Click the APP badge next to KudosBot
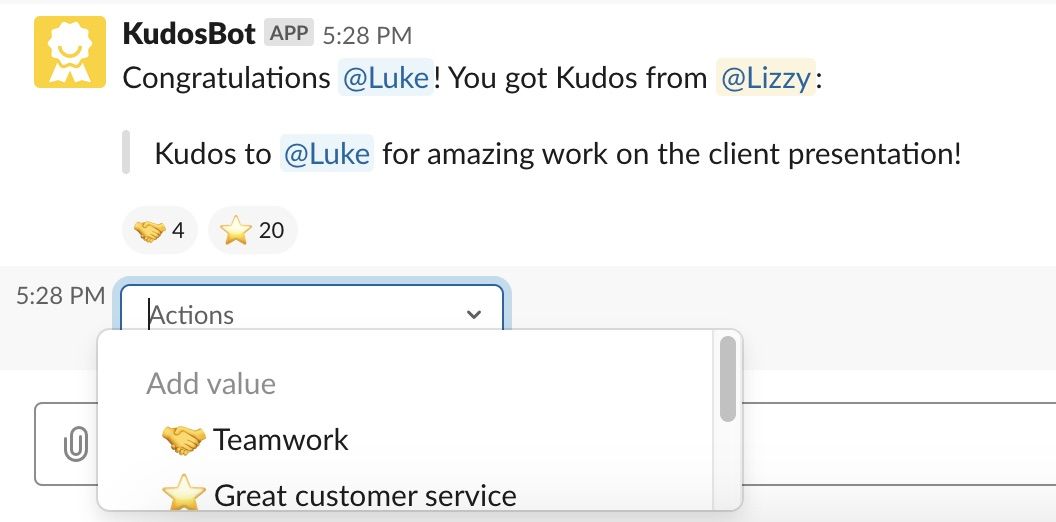Image resolution: width=1056 pixels, height=522 pixels. point(289,33)
